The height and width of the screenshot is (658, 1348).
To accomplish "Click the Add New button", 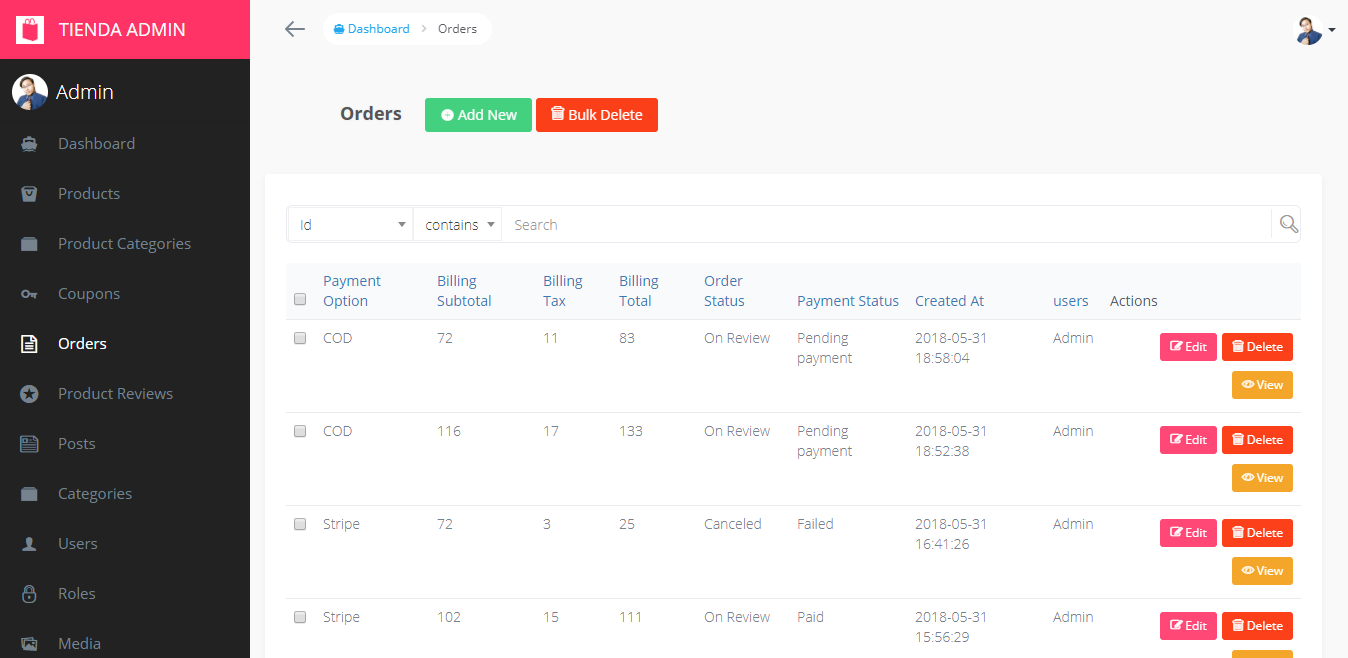I will click(x=478, y=115).
